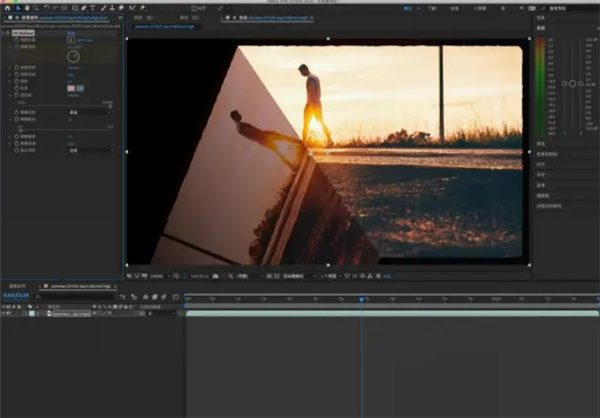Switch to the Render Queue tab

pos(17,286)
